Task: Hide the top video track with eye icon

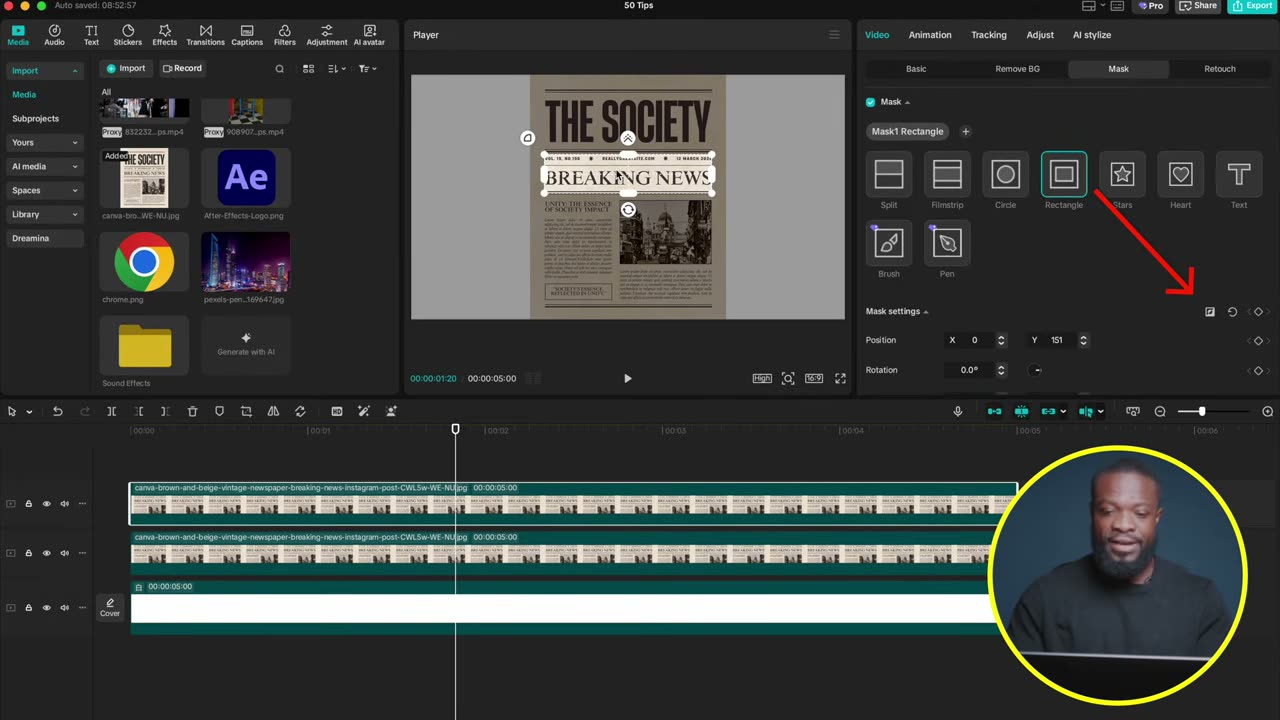Action: click(46, 504)
